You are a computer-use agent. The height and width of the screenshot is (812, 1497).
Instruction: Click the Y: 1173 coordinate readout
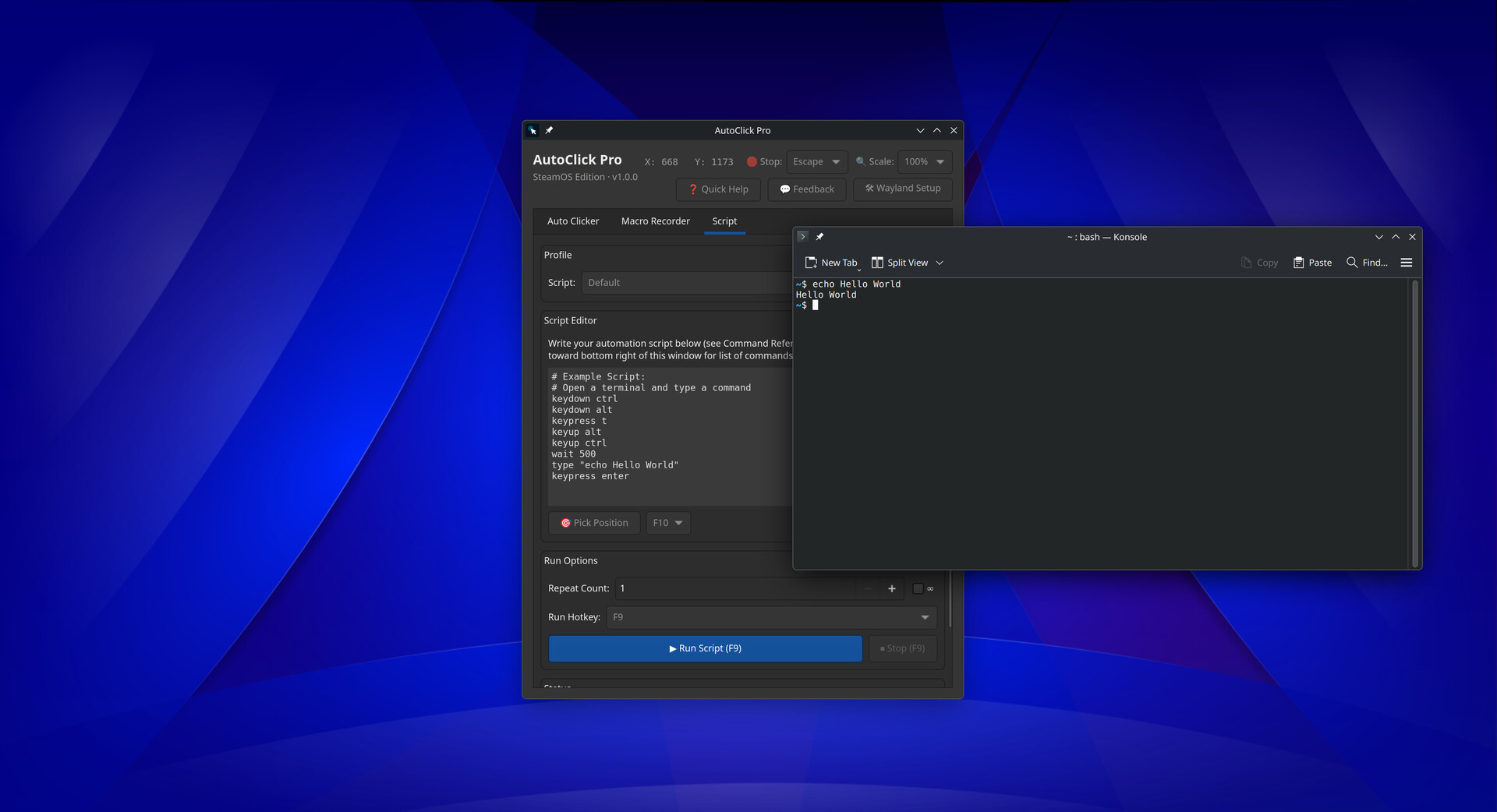coord(714,162)
